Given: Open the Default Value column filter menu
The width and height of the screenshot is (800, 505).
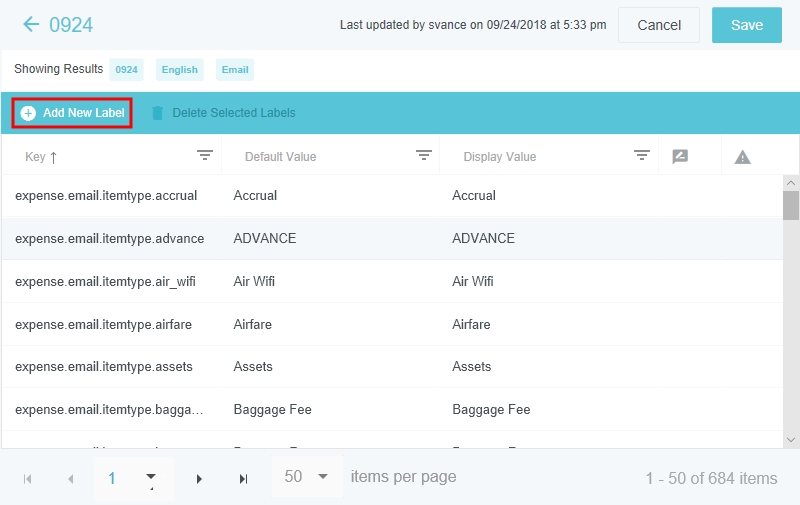Looking at the screenshot, I should 424,155.
